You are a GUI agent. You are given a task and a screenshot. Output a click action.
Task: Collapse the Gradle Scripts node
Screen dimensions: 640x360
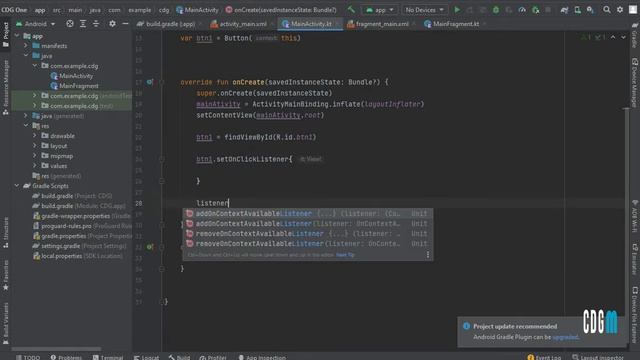[x=17, y=186]
